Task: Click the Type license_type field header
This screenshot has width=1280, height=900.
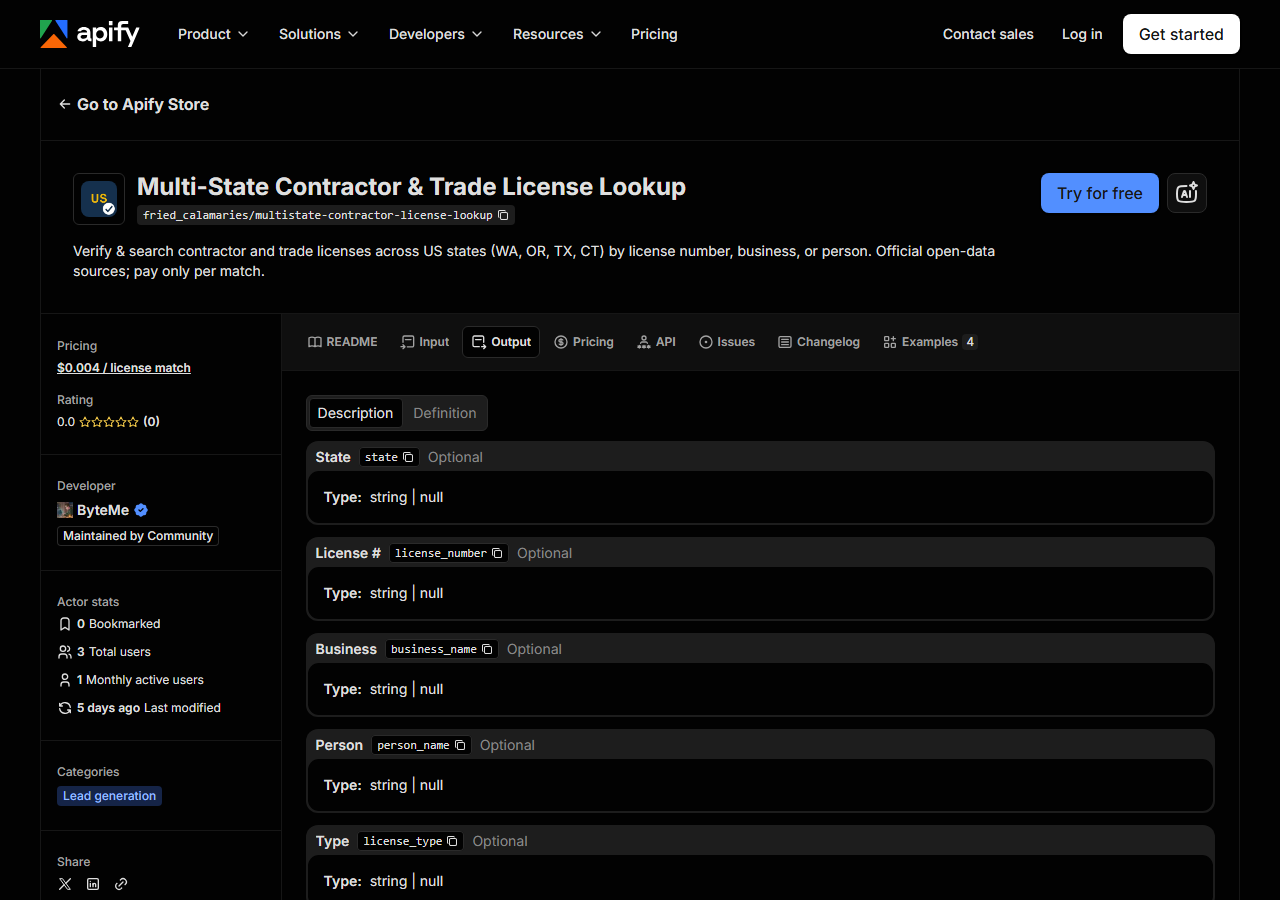Action: [x=760, y=841]
